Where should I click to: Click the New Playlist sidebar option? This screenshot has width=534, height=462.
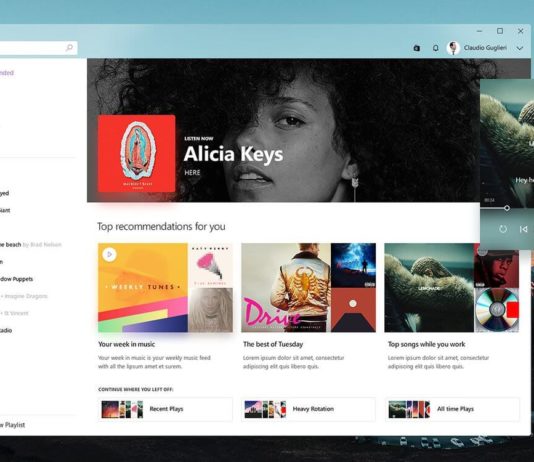tap(12, 425)
